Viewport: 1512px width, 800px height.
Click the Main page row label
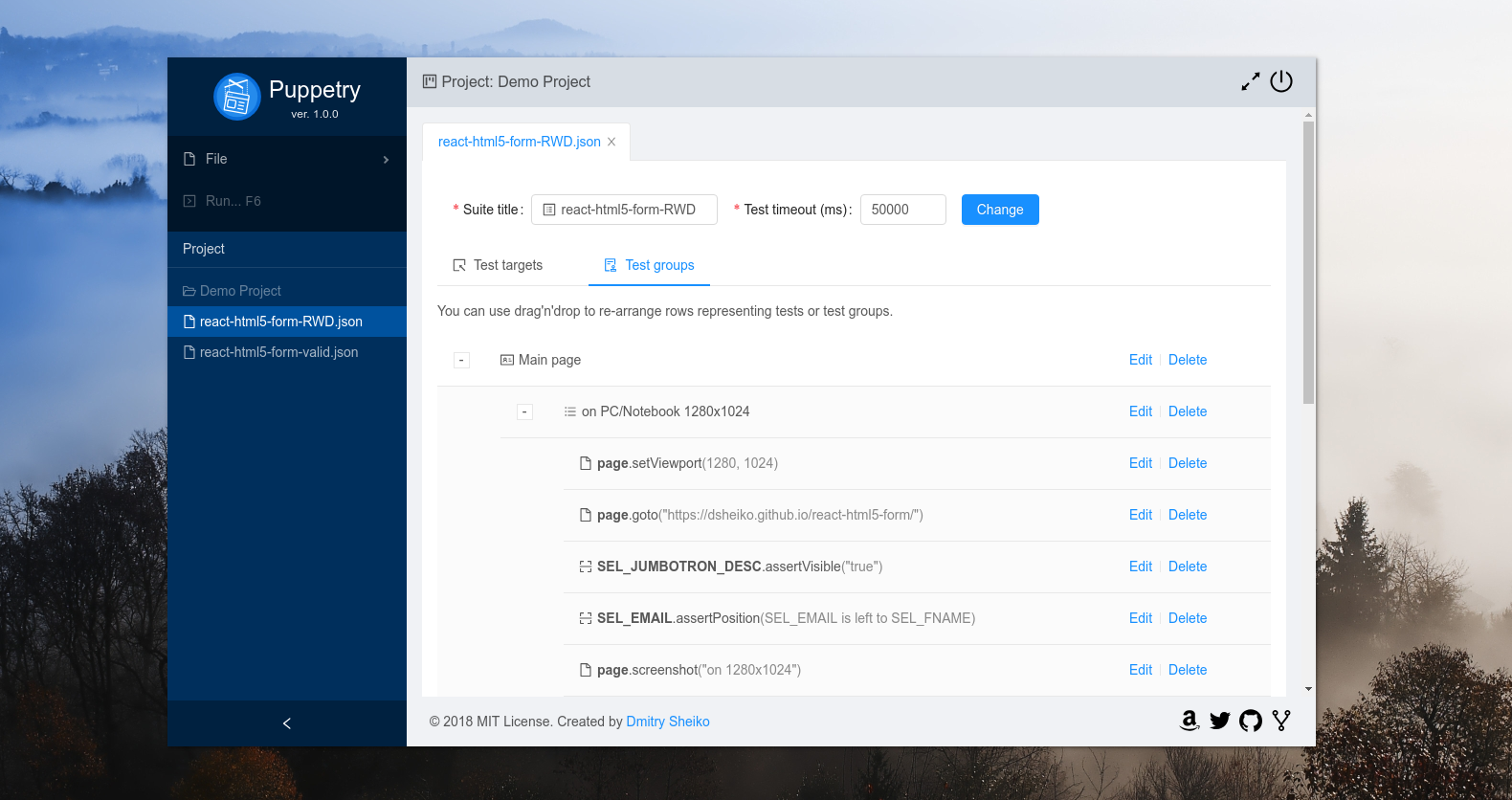tap(549, 360)
